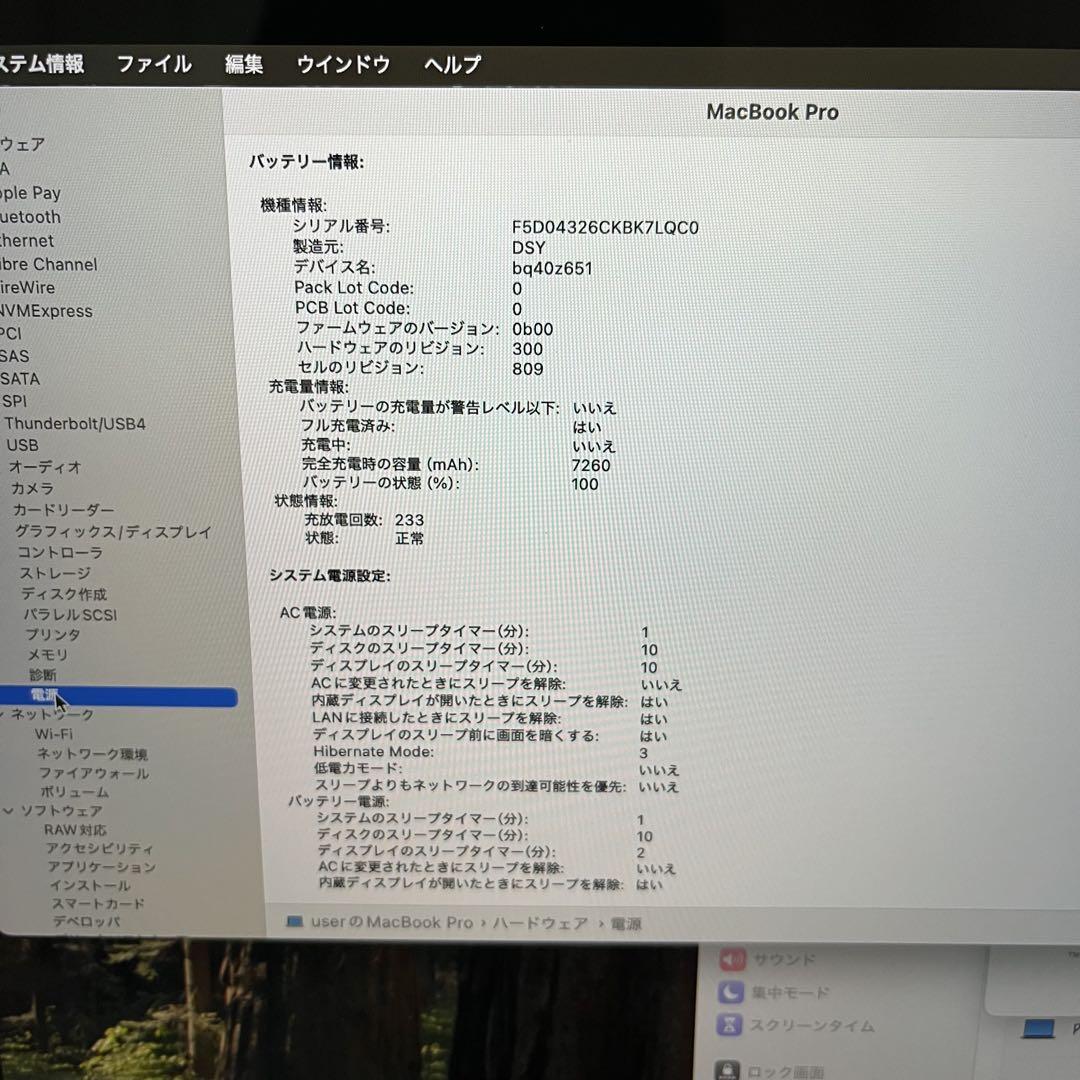Image resolution: width=1080 pixels, height=1080 pixels.
Task: Select メモリ in the sidebar
Action: point(48,654)
